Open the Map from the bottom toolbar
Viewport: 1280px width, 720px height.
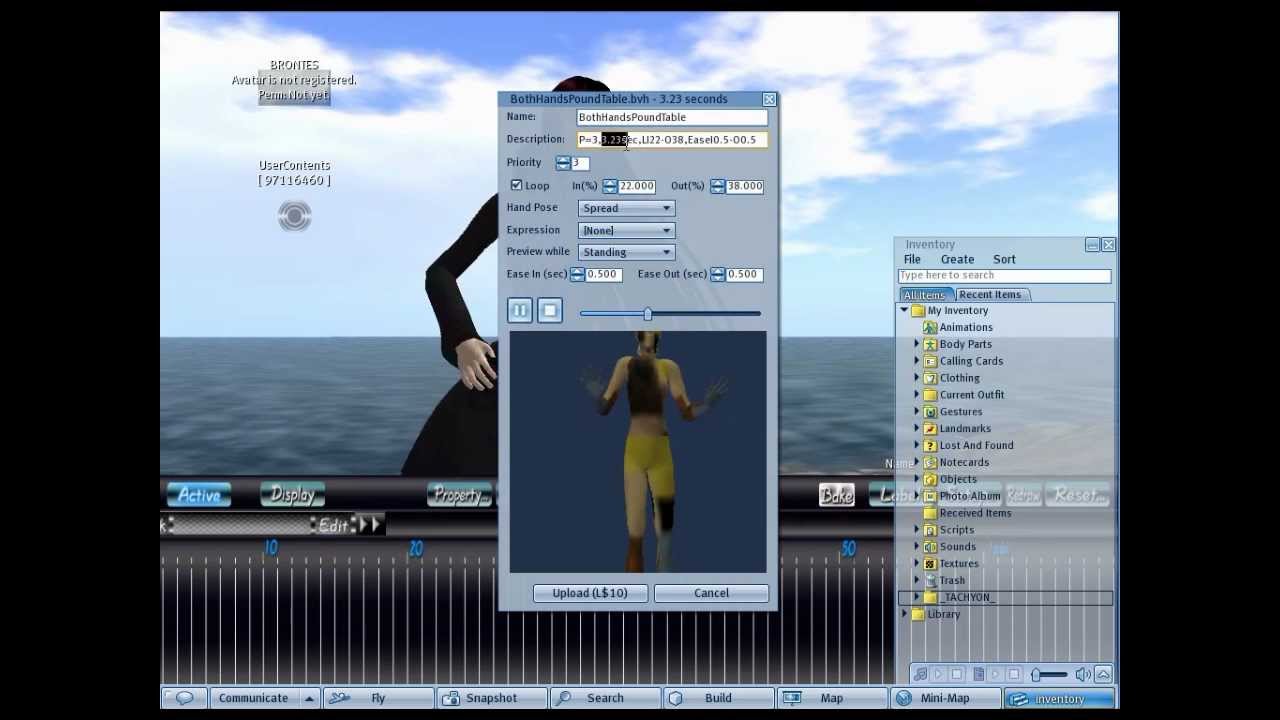click(x=831, y=698)
